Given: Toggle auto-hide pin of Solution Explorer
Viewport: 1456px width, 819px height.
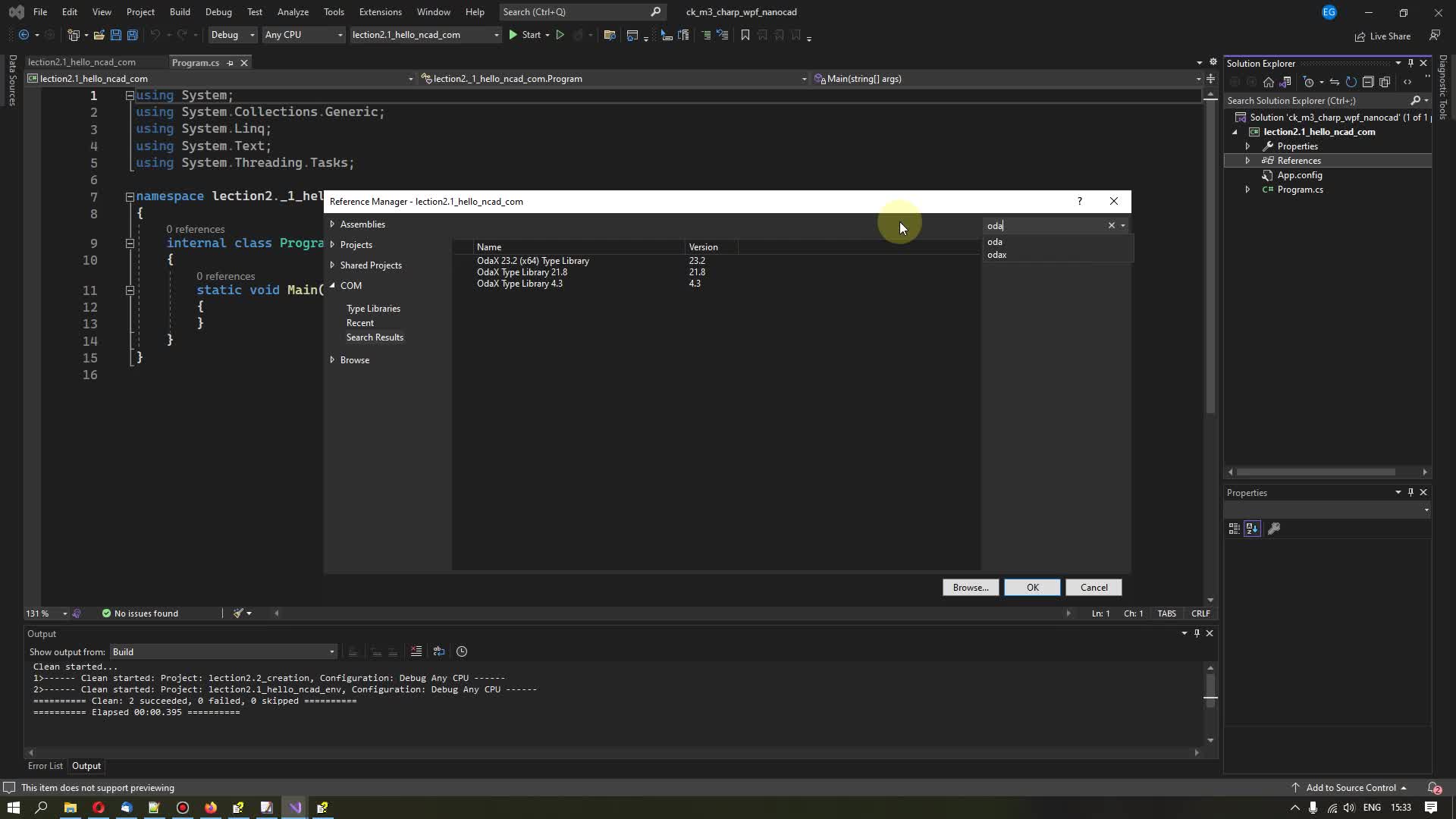Looking at the screenshot, I should [x=1410, y=63].
